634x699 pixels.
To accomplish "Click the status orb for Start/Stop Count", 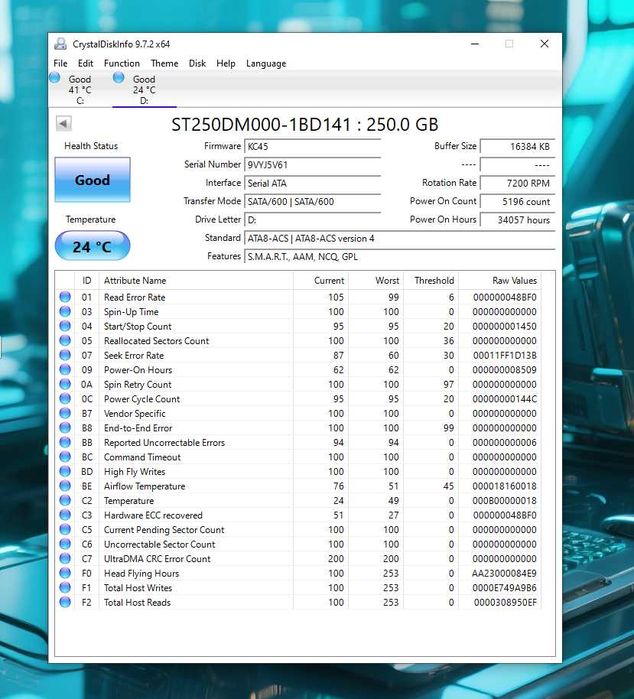I will (65, 326).
